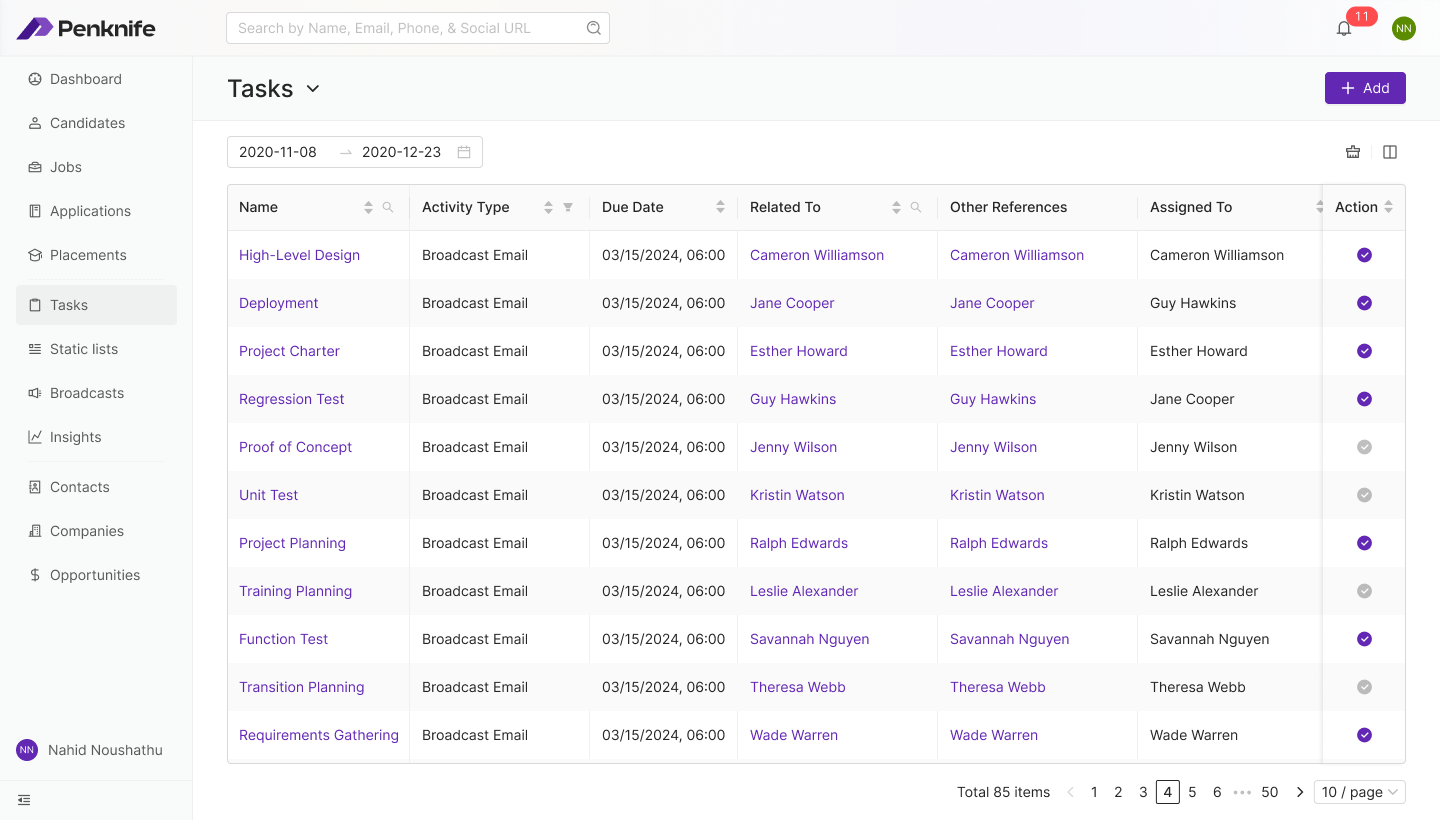The width and height of the screenshot is (1440, 820).
Task: Filter the Activity Type column
Action: tap(568, 207)
